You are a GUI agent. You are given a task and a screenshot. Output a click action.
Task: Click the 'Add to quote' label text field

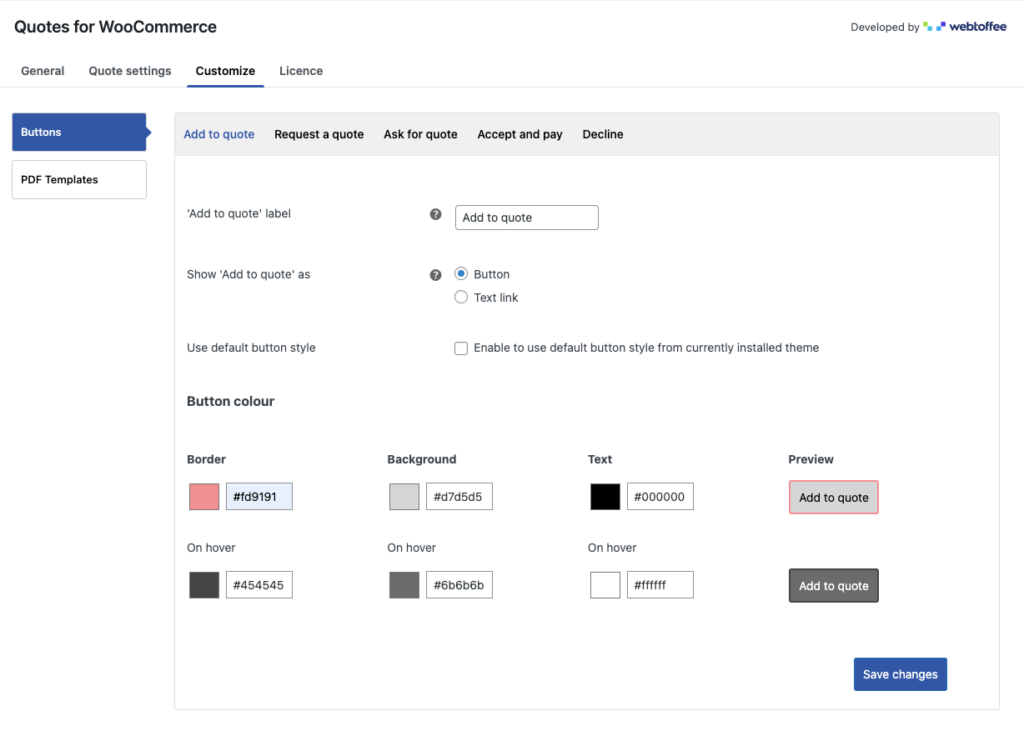(x=526, y=217)
